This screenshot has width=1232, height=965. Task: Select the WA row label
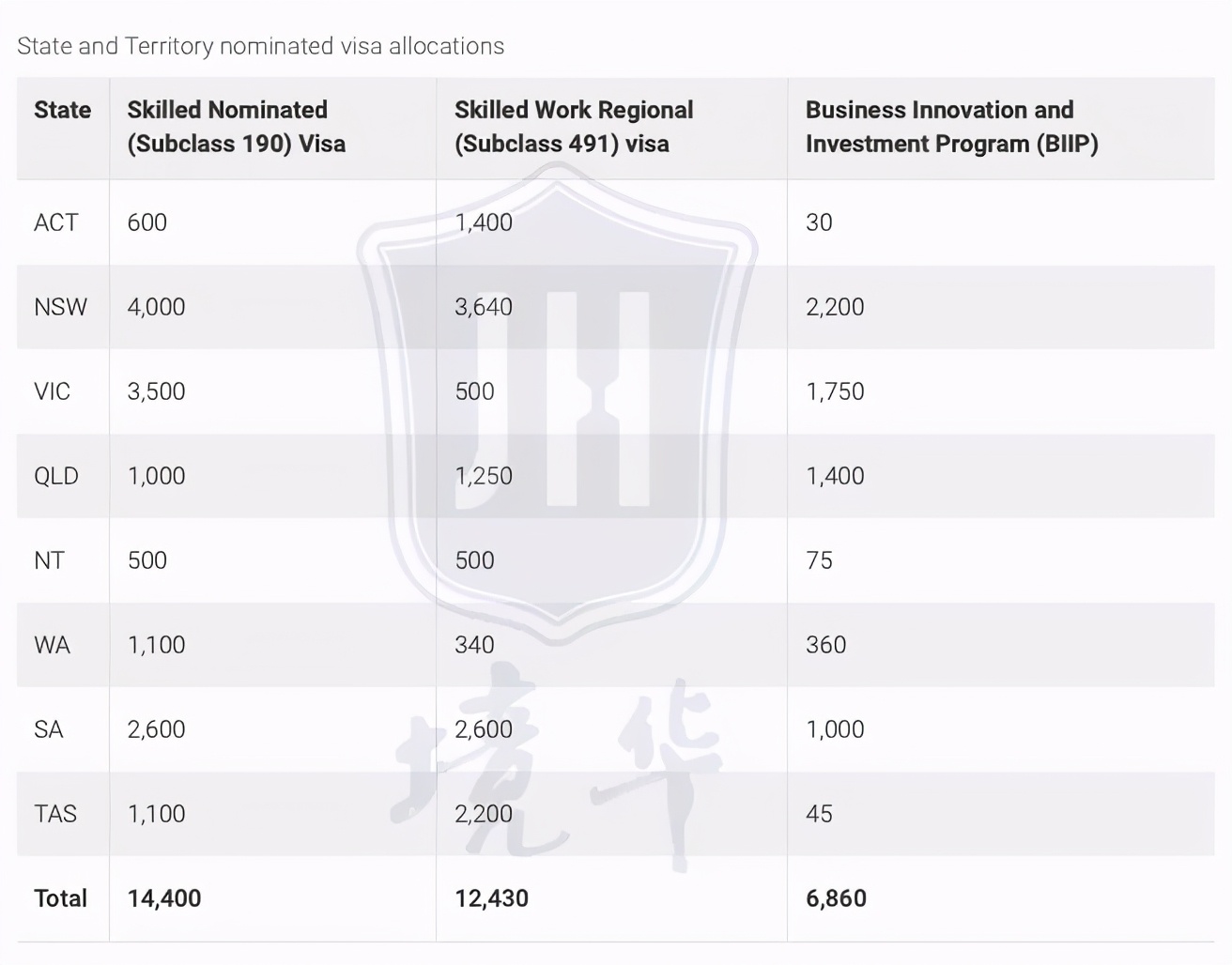pos(52,645)
